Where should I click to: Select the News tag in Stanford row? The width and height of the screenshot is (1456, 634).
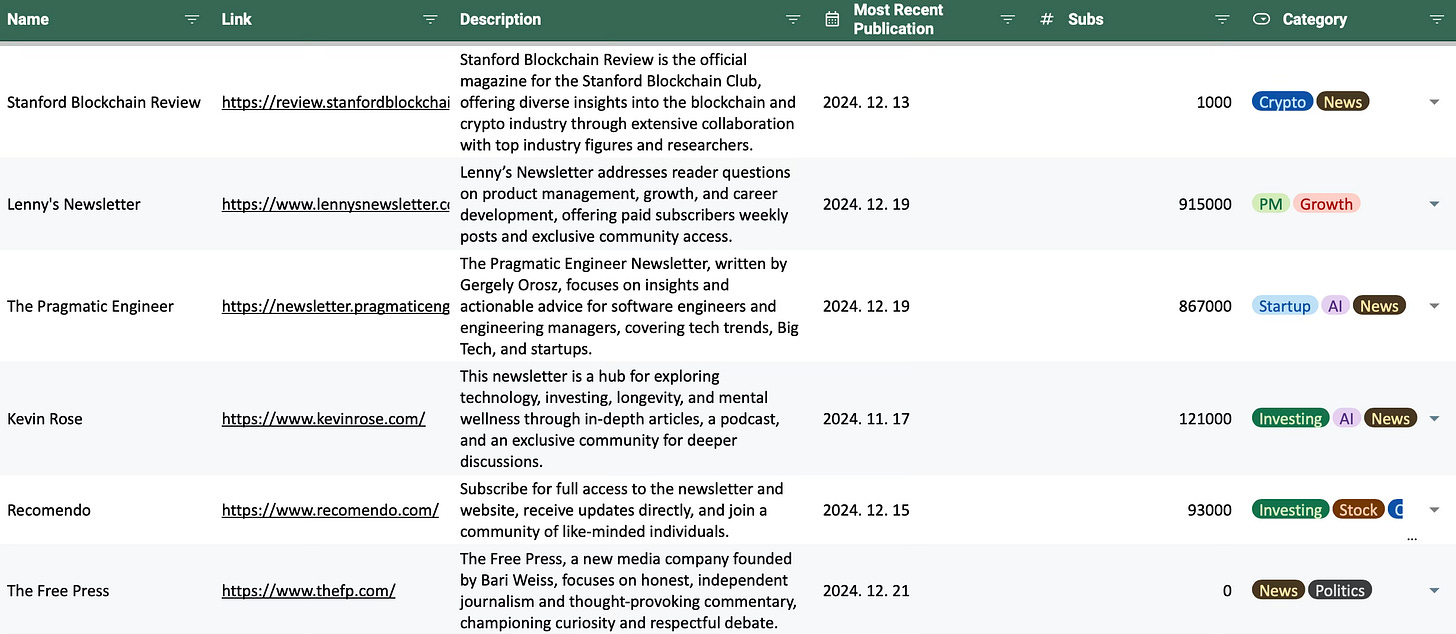1342,102
